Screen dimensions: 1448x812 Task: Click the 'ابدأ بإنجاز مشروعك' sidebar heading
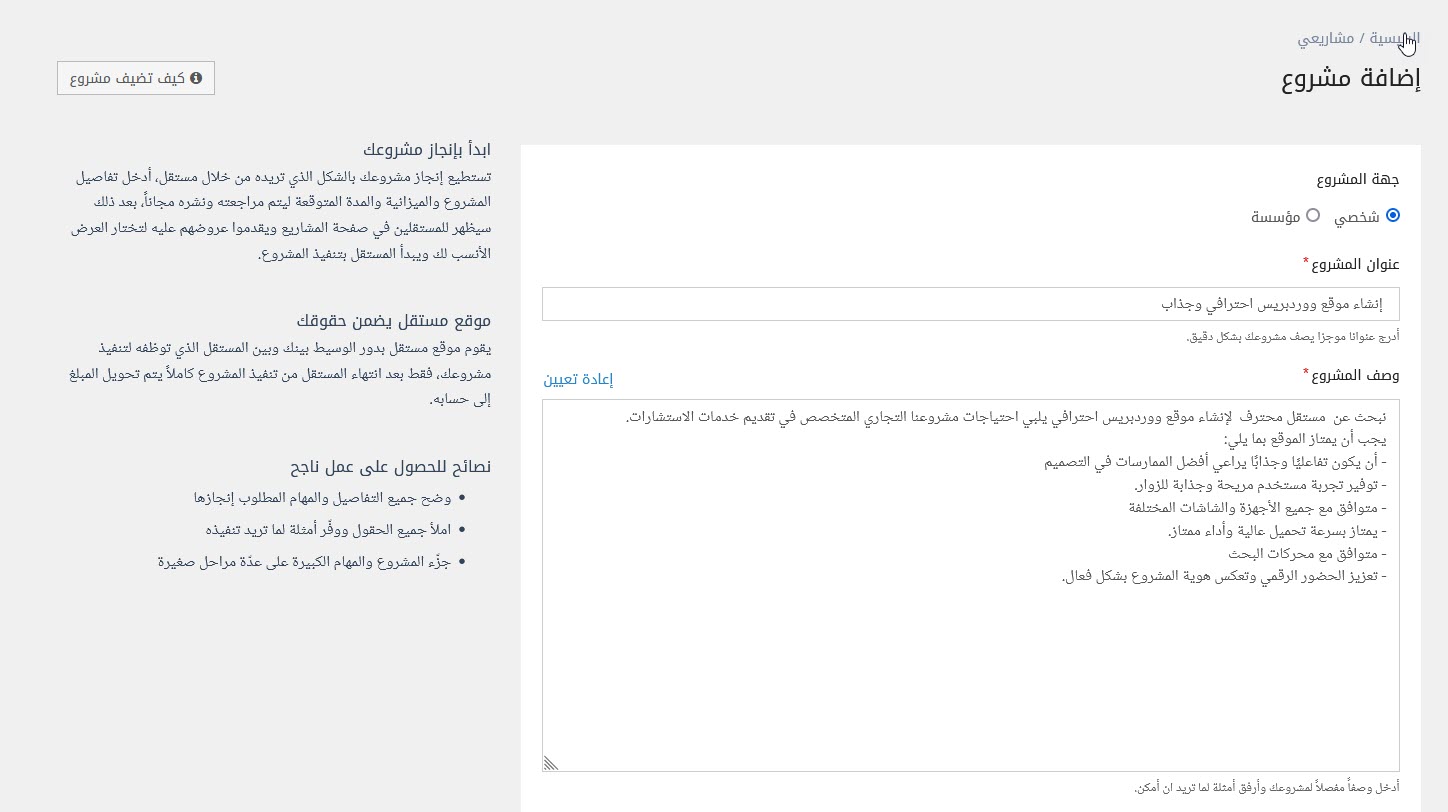[x=426, y=150]
